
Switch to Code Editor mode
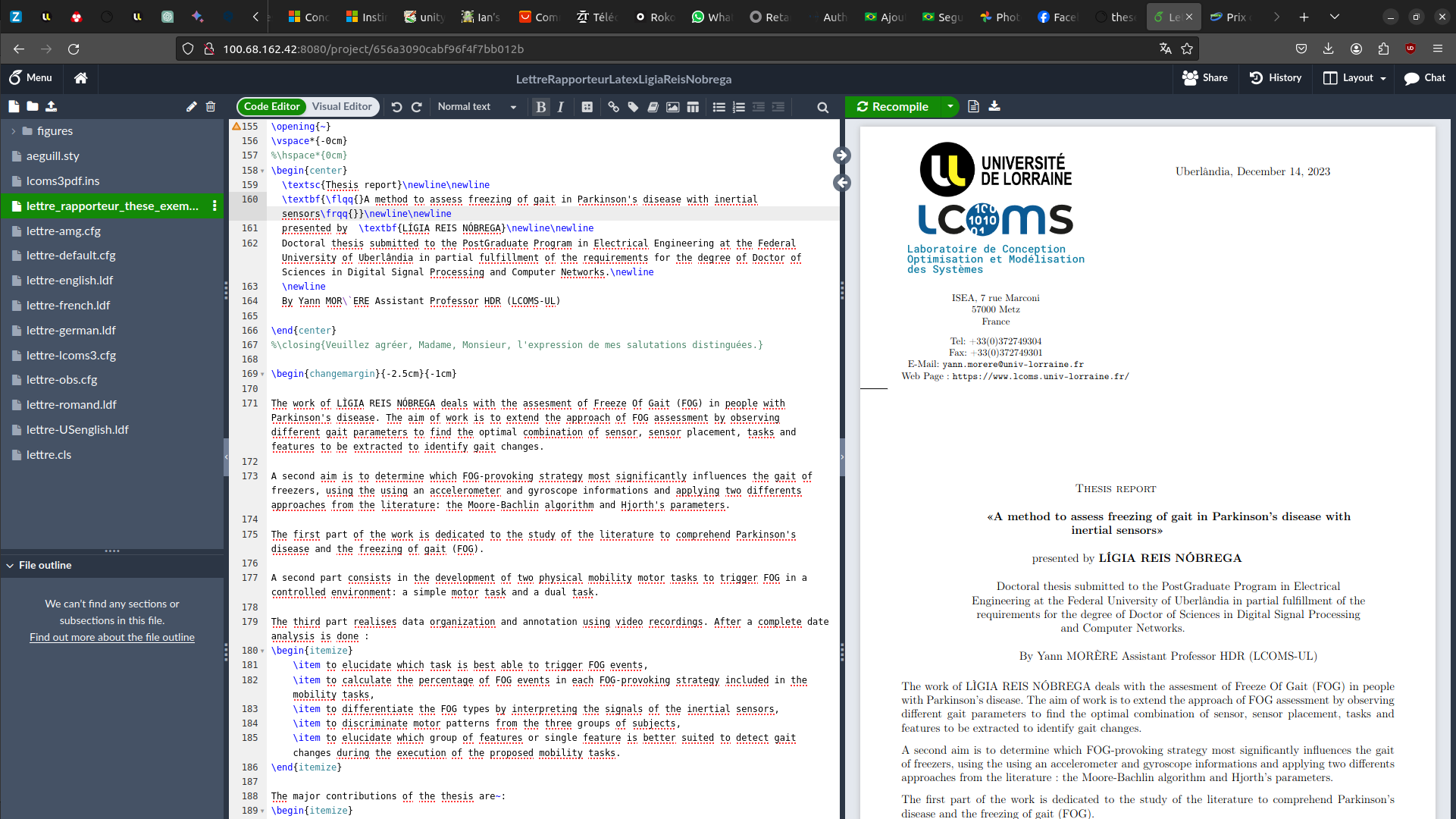coord(271,107)
